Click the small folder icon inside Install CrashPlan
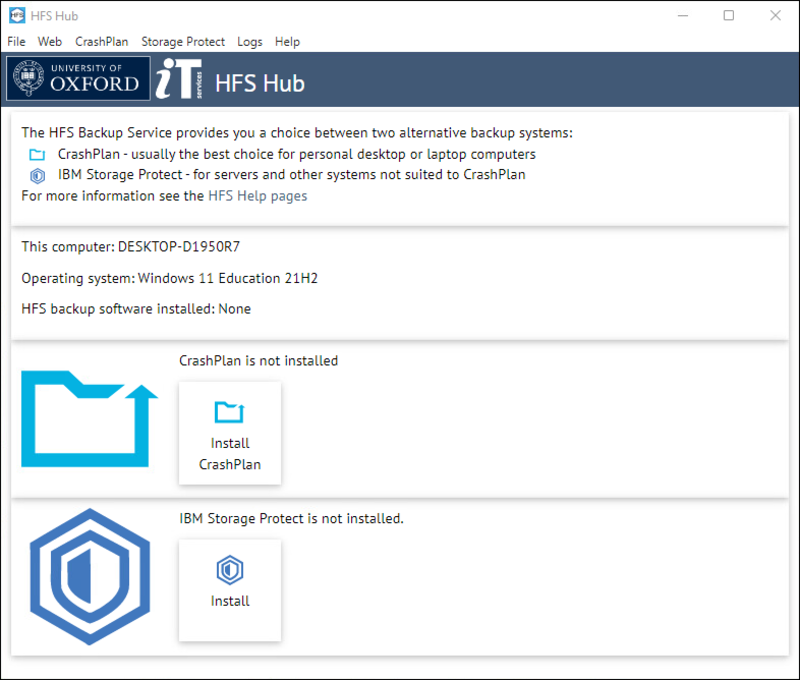 [230, 411]
